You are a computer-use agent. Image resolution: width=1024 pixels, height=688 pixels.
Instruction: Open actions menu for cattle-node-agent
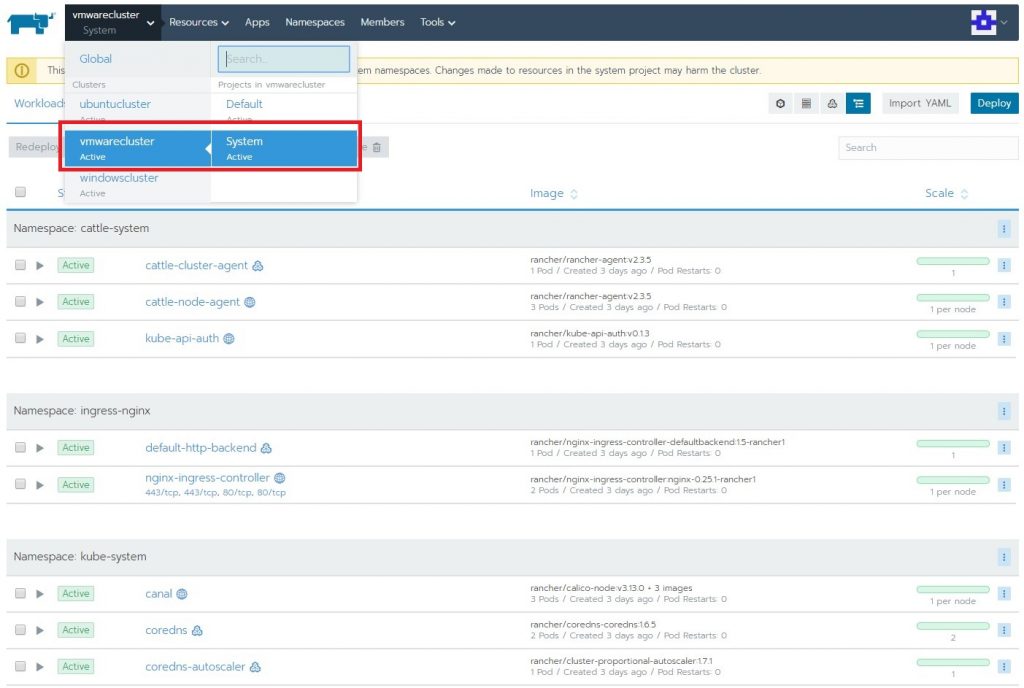point(1004,302)
